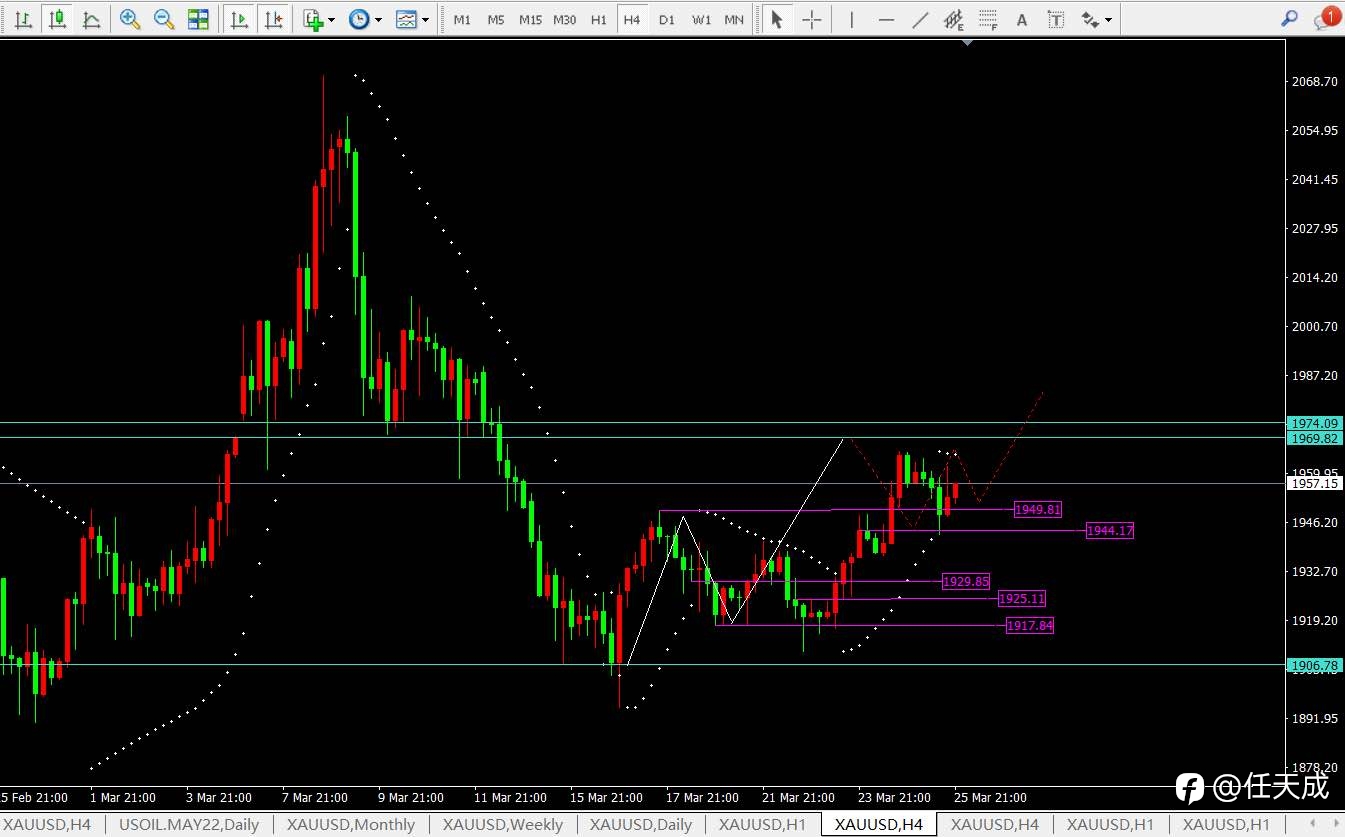
Task: Open the search magnifier icon
Action: click(1290, 18)
